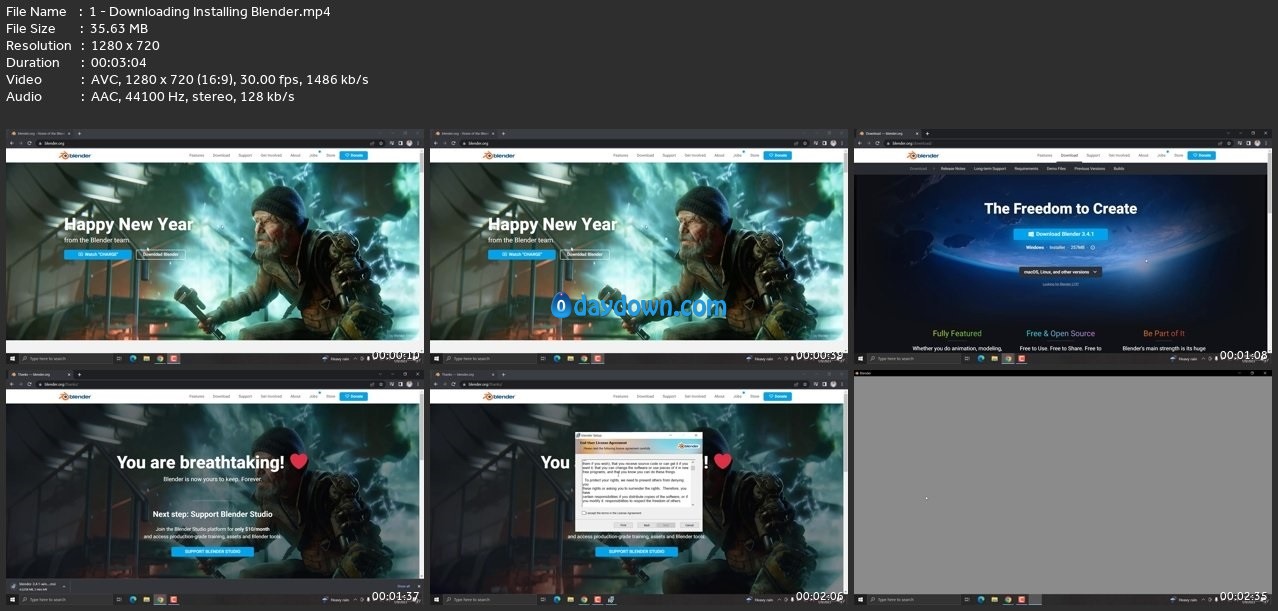Reload the page in the 00:00:10 frame browser
The width and height of the screenshot is (1278, 611).
[x=31, y=143]
